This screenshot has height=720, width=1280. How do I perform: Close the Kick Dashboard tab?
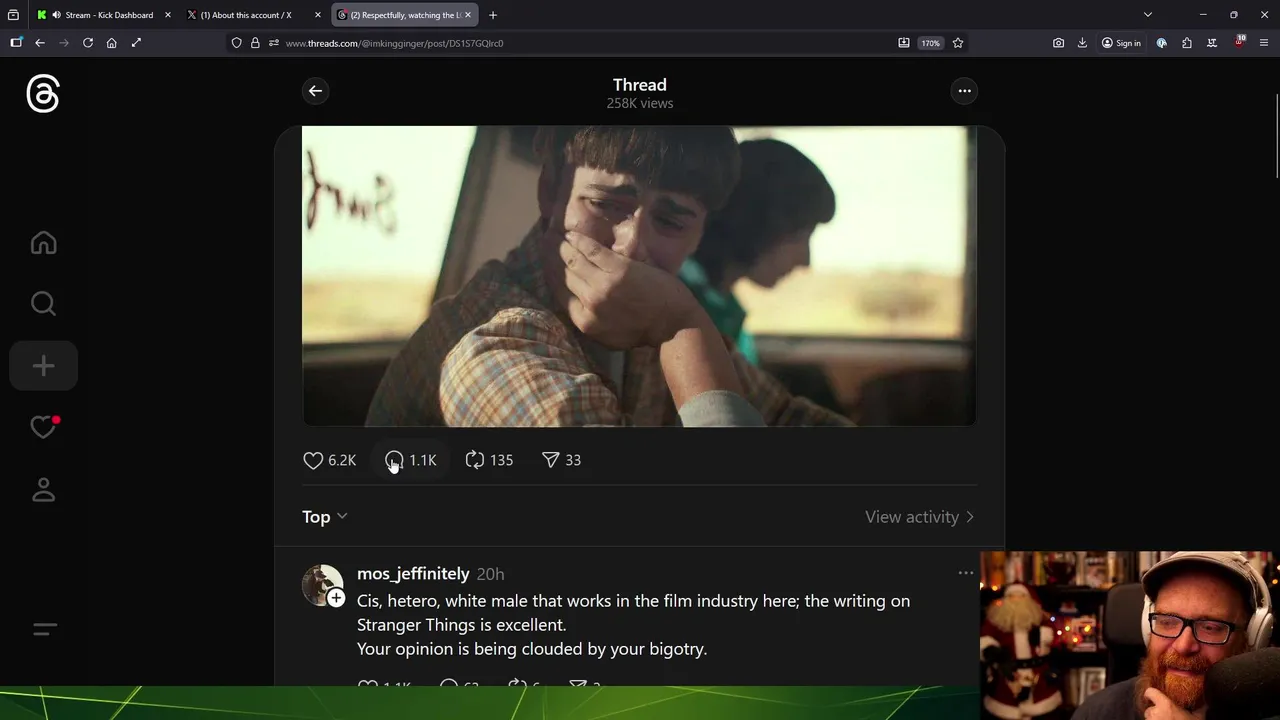click(x=167, y=15)
